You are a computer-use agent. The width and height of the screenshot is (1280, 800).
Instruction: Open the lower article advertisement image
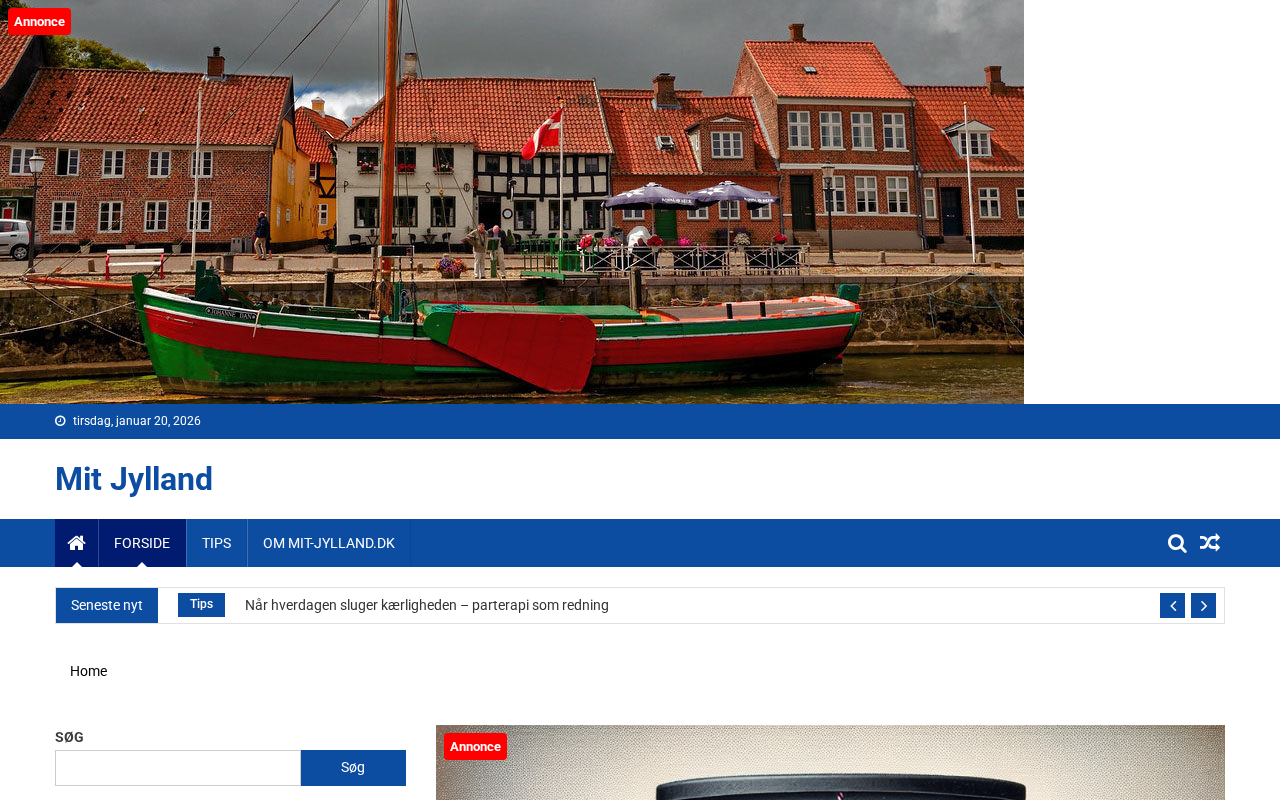[x=830, y=763]
